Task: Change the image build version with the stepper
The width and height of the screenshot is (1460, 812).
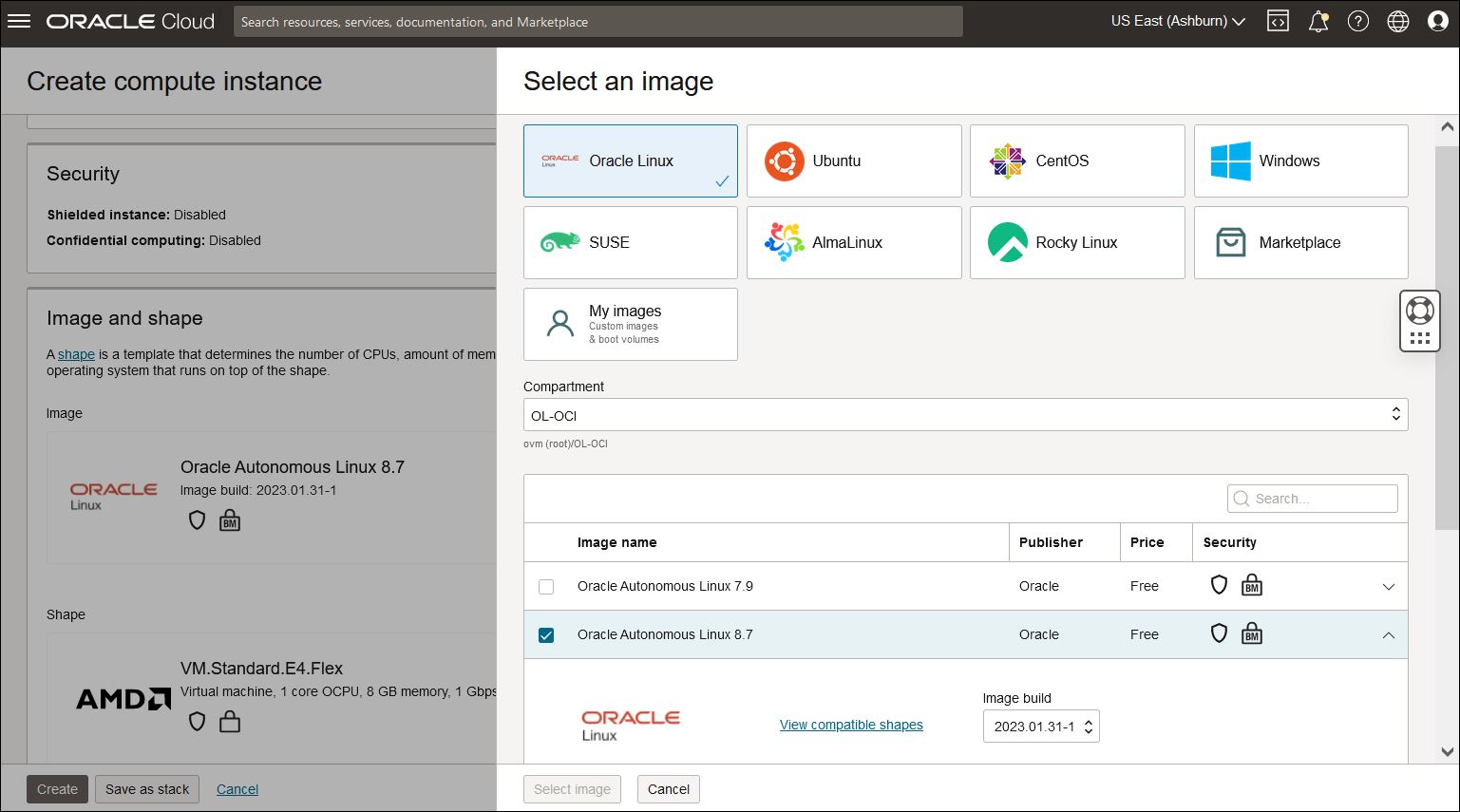Action: (x=1090, y=726)
